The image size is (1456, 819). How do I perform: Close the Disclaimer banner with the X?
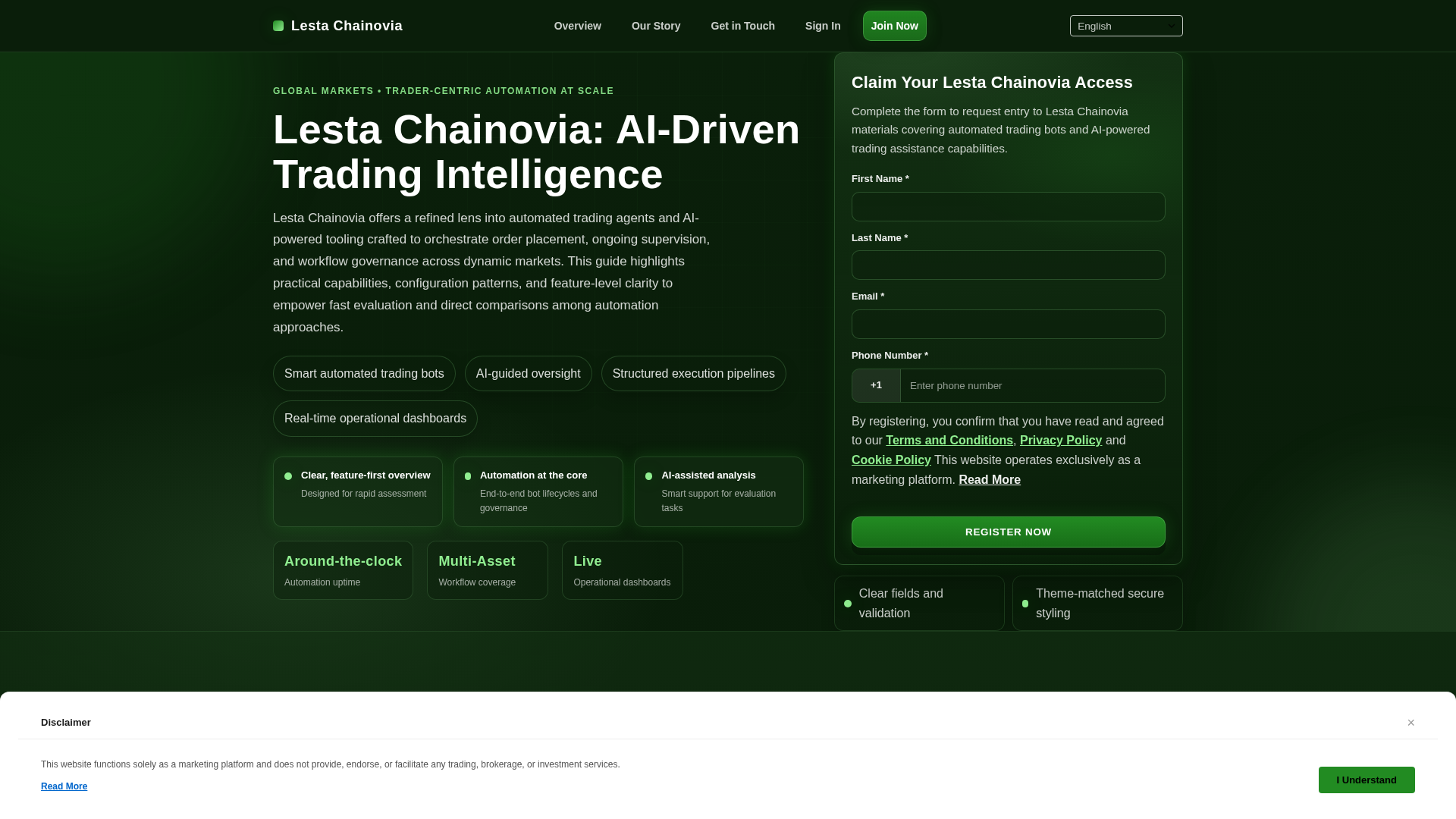tap(1410, 723)
